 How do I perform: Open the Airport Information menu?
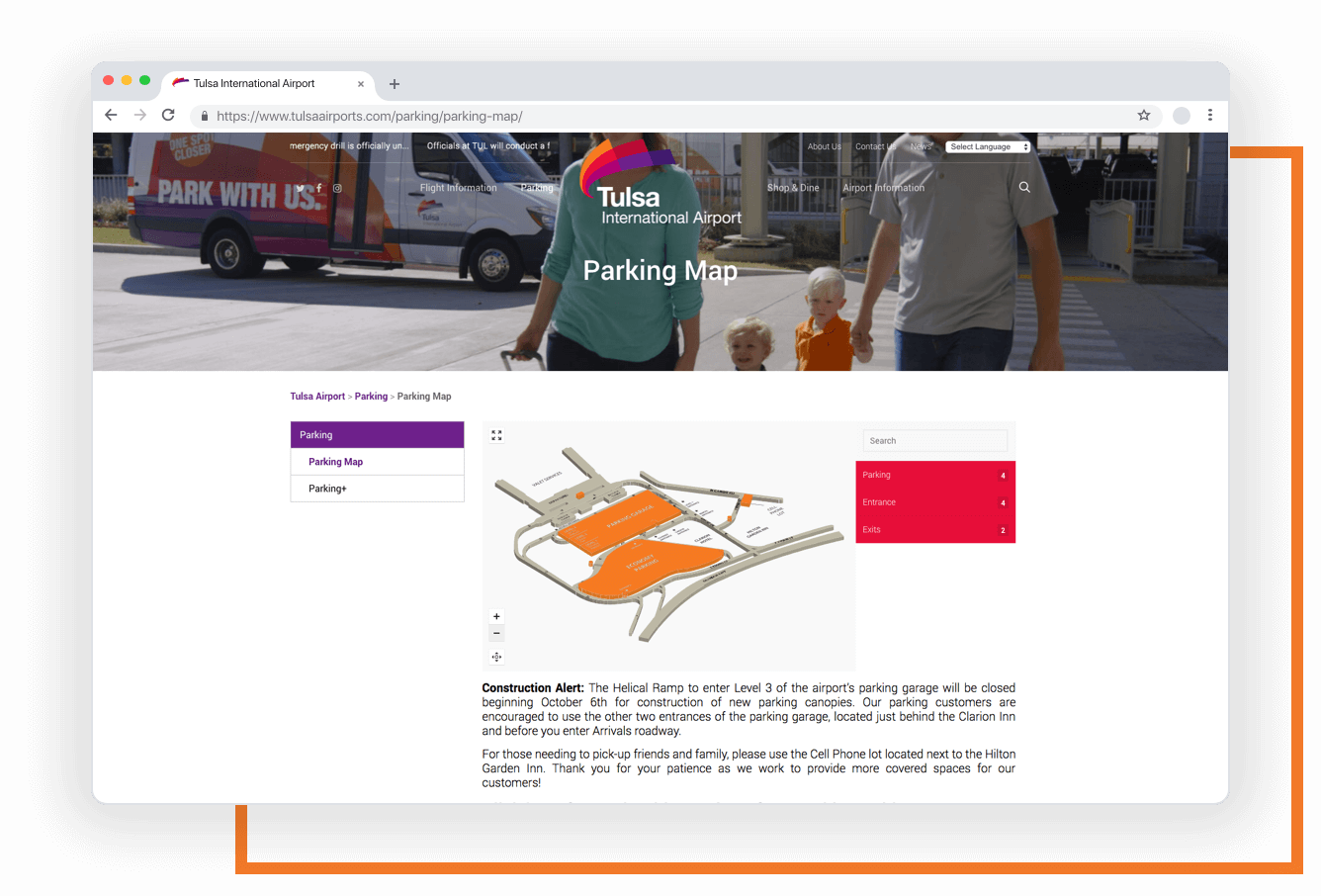tap(884, 188)
